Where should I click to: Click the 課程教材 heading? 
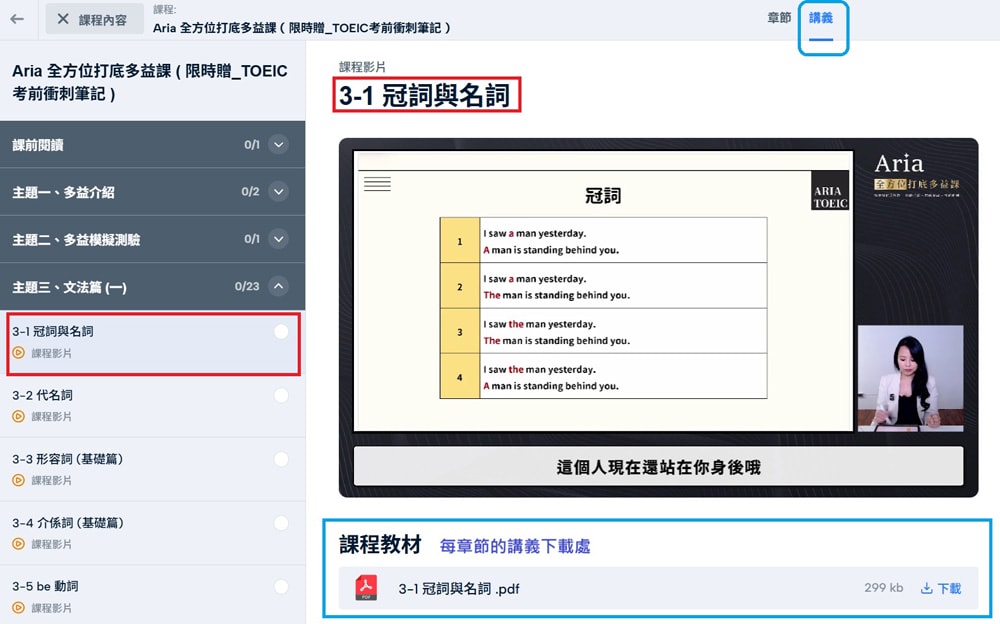pyautogui.click(x=380, y=545)
